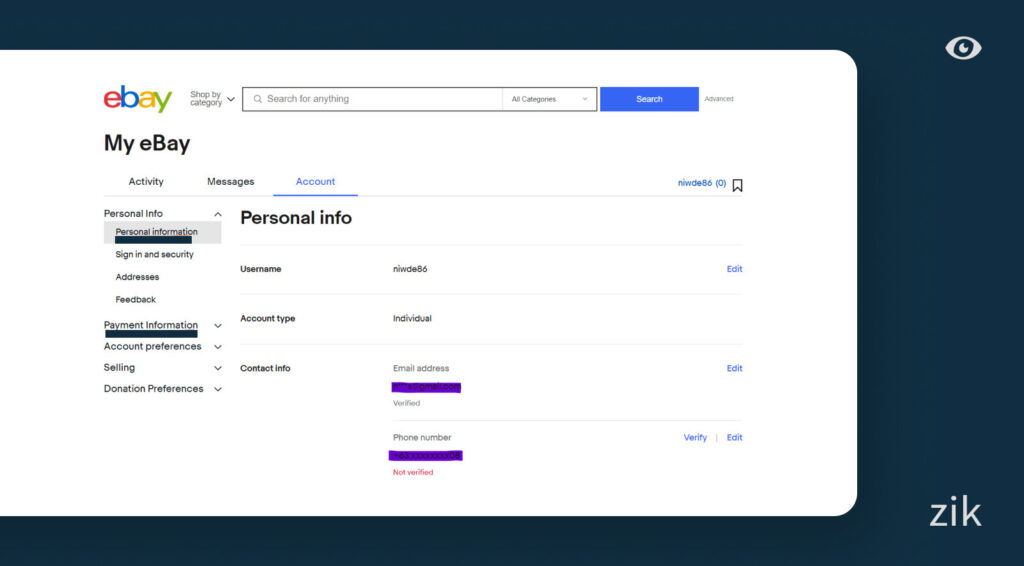Open the Shop by category dropdown
Image resolution: width=1024 pixels, height=566 pixels.
[x=212, y=99]
